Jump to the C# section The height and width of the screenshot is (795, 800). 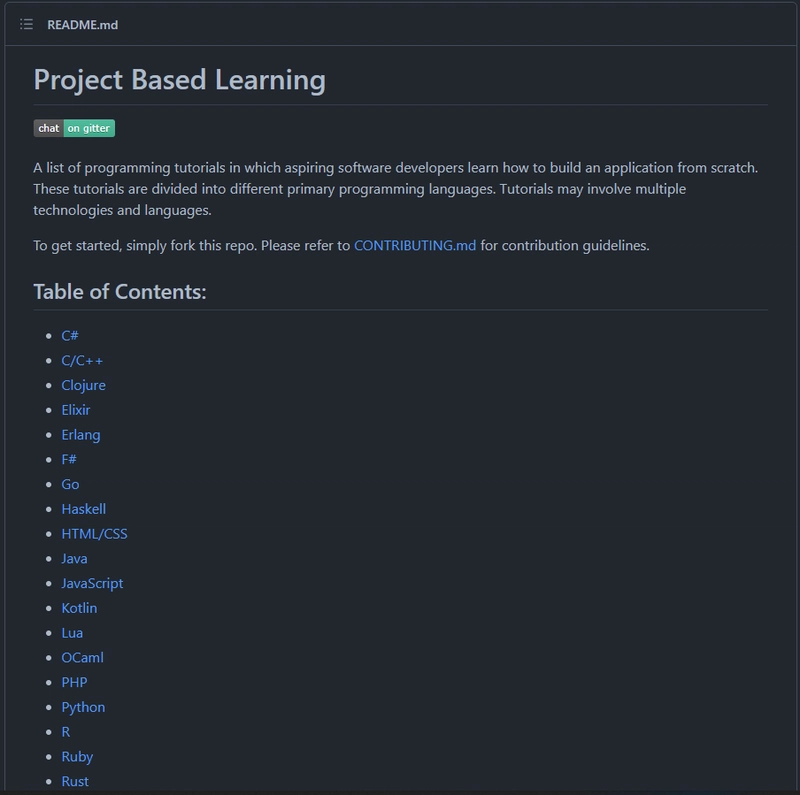[x=70, y=336]
